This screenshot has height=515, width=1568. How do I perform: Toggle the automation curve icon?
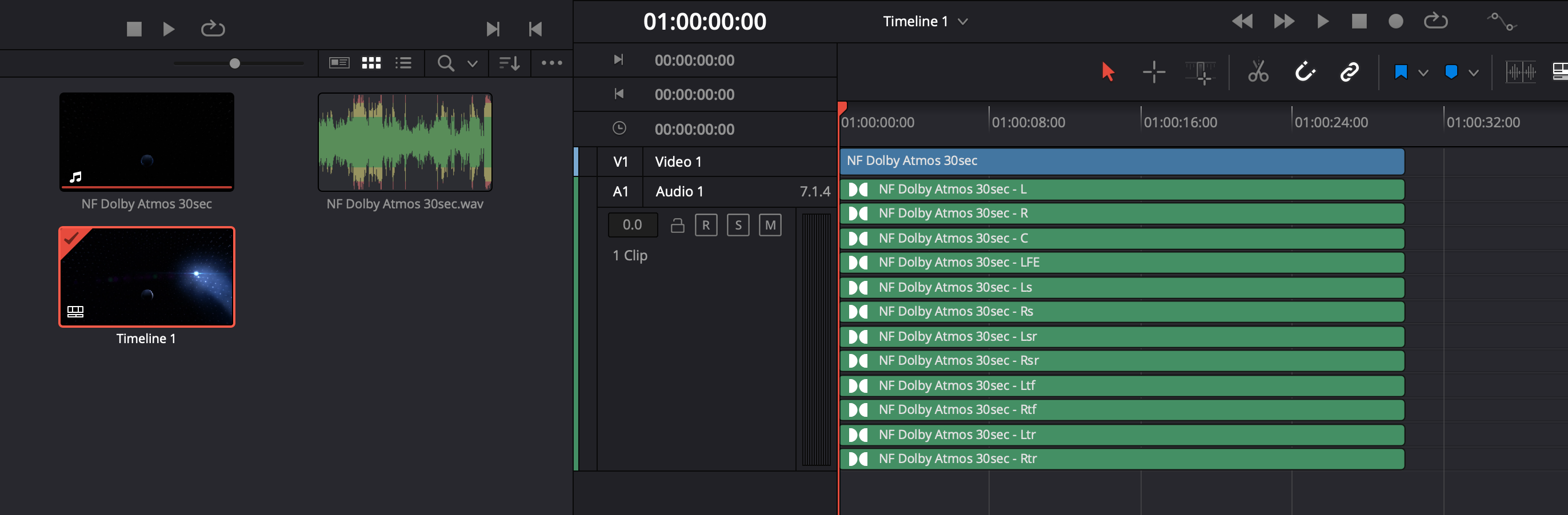point(1502,21)
